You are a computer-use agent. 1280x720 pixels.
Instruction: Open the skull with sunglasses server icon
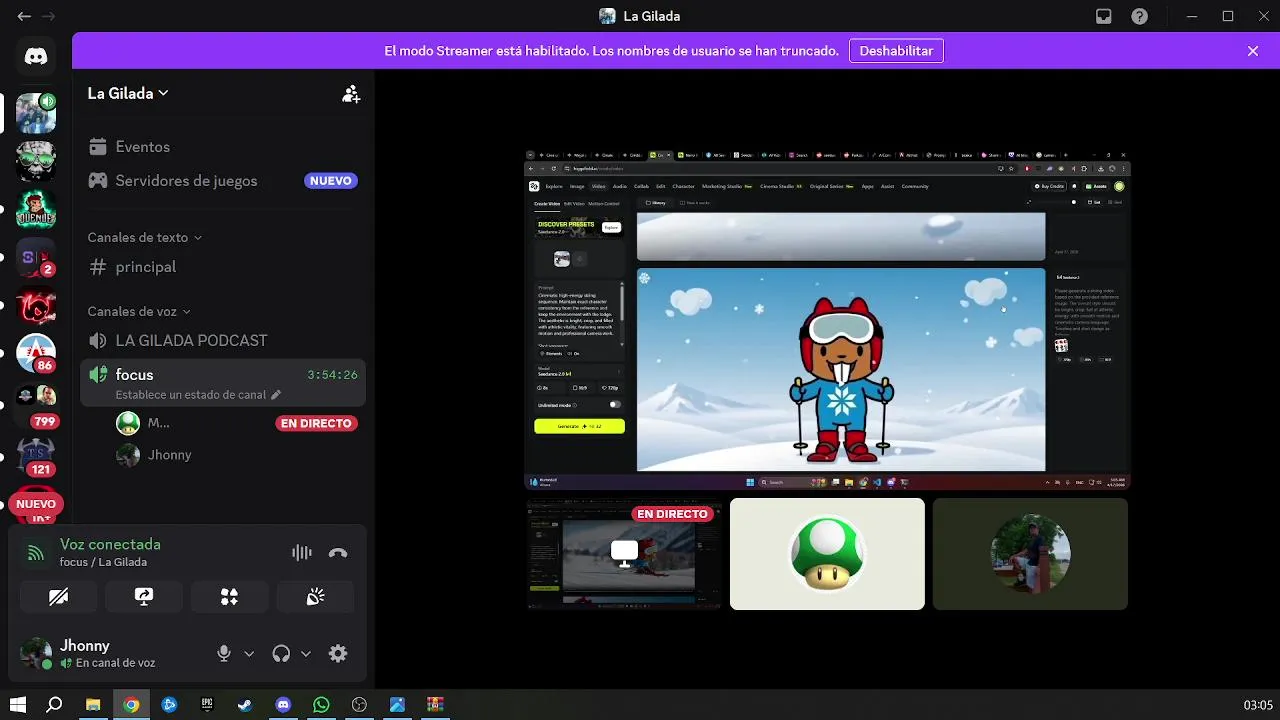[36, 161]
